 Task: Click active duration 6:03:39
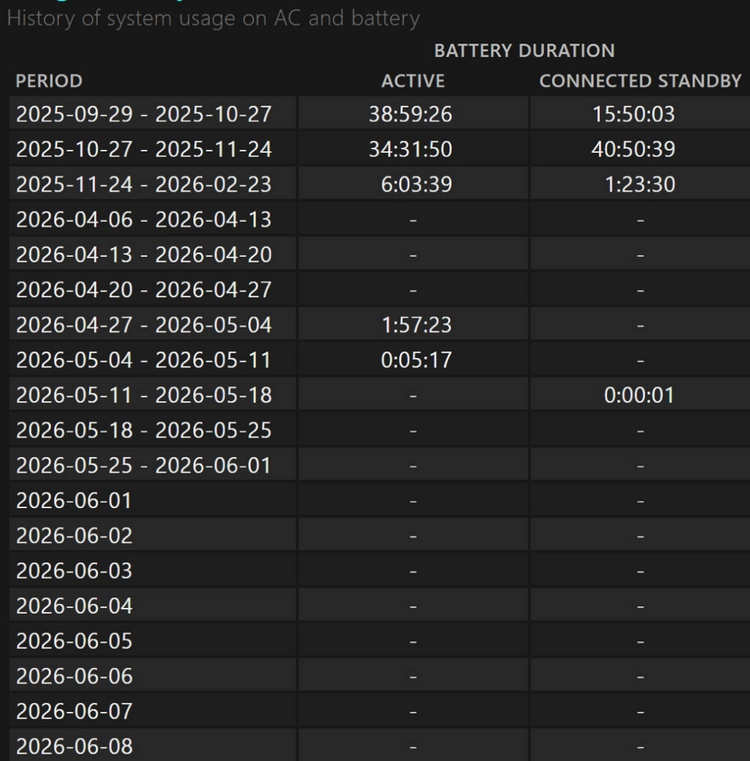[x=417, y=184]
